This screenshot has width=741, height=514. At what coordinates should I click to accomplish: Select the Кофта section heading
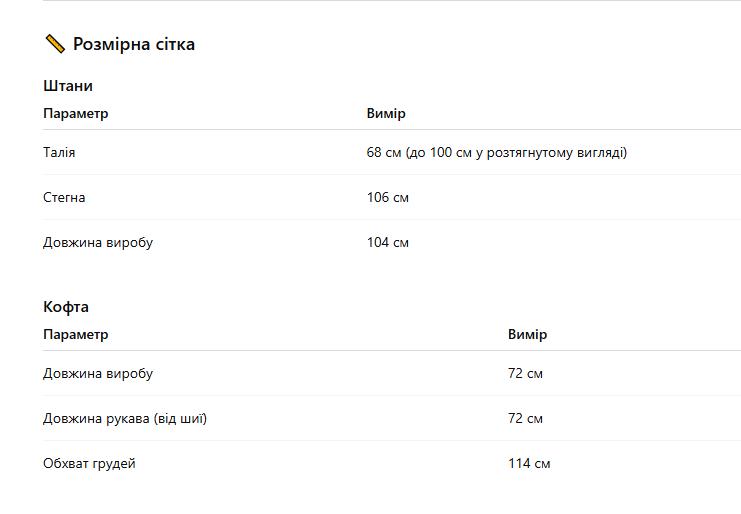(x=66, y=307)
